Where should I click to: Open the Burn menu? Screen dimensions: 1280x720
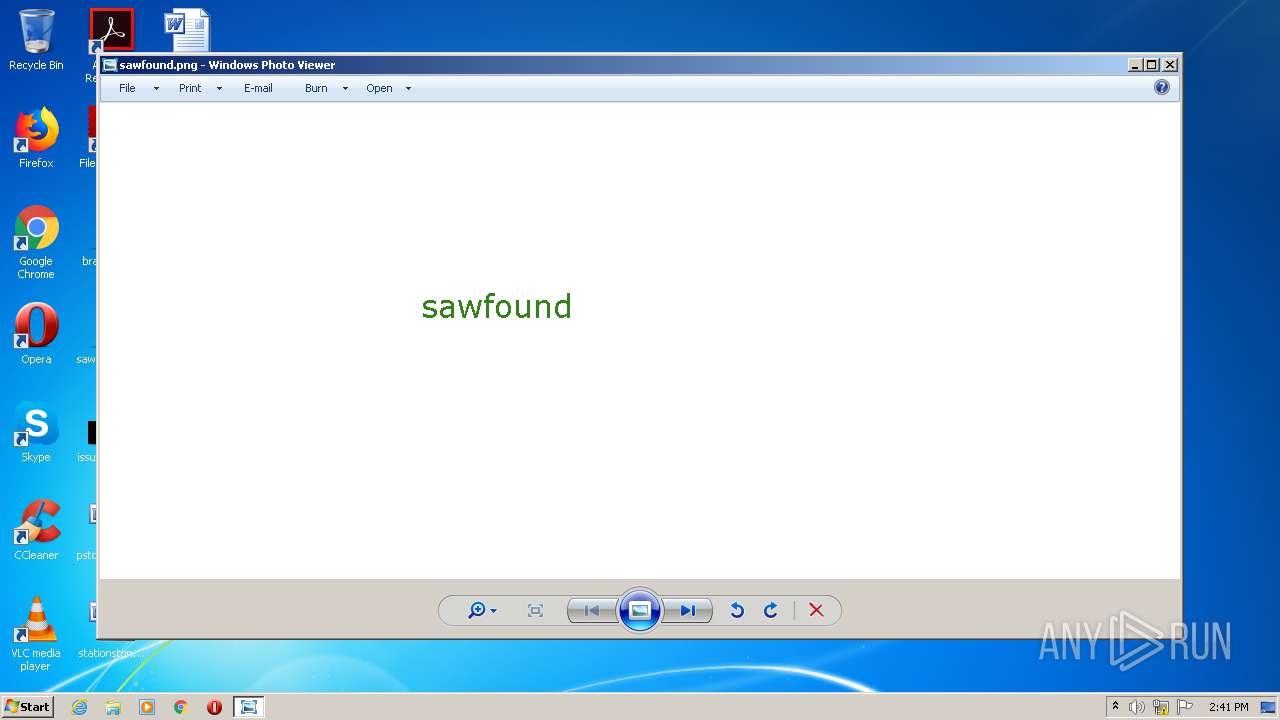pos(316,88)
